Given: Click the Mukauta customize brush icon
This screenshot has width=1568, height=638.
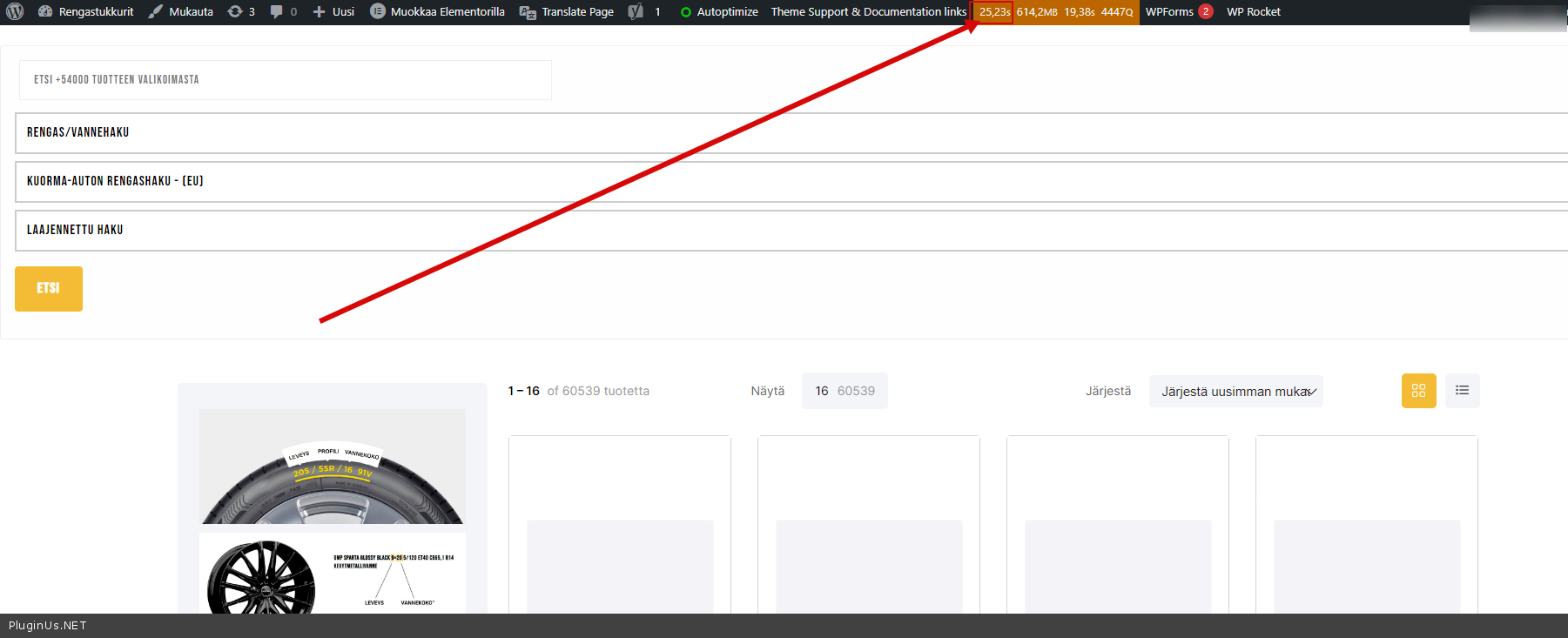Looking at the screenshot, I should tap(156, 12).
